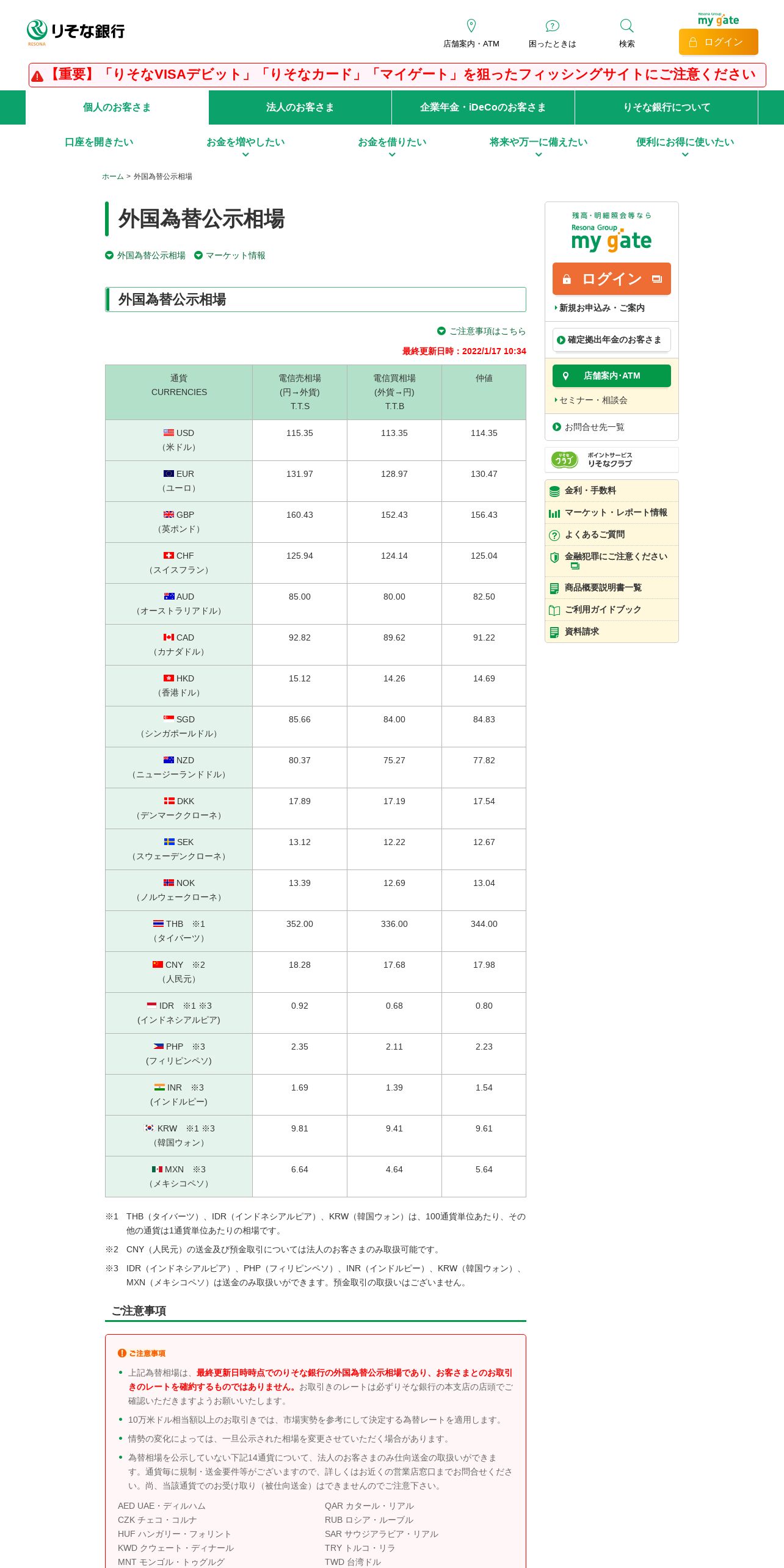
Task: Open 金利・手数料 sidebar item
Action: coord(612,491)
